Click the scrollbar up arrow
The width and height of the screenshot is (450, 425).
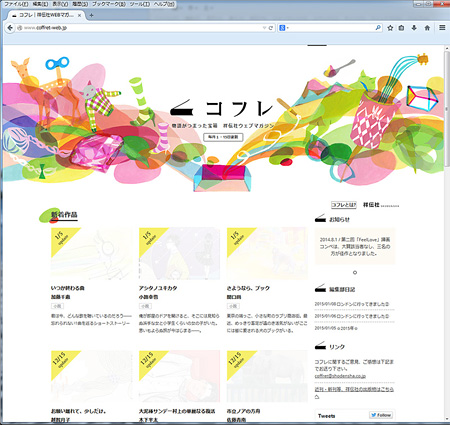[x=447, y=49]
